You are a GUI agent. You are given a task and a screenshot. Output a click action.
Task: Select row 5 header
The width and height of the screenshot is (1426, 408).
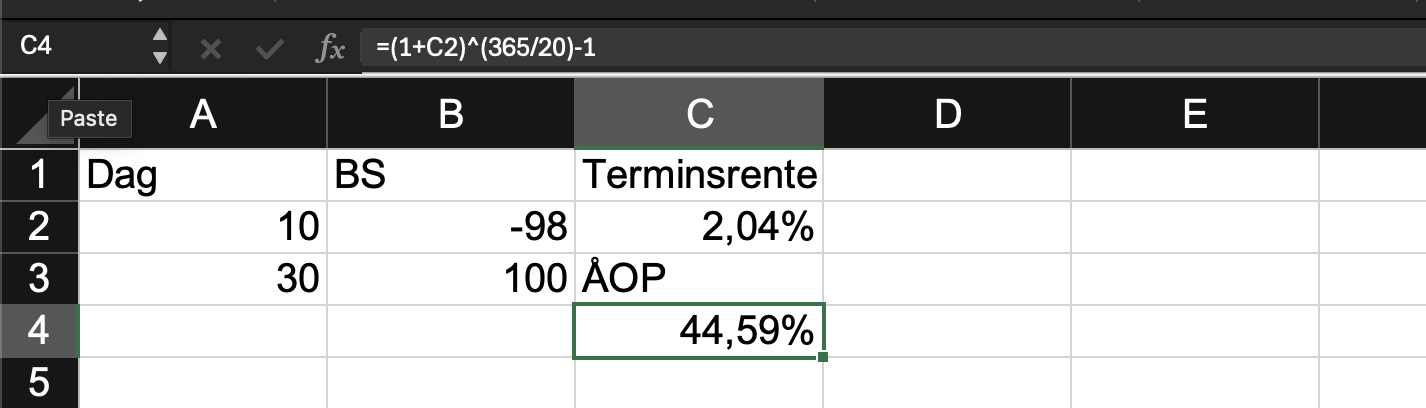pos(39,383)
